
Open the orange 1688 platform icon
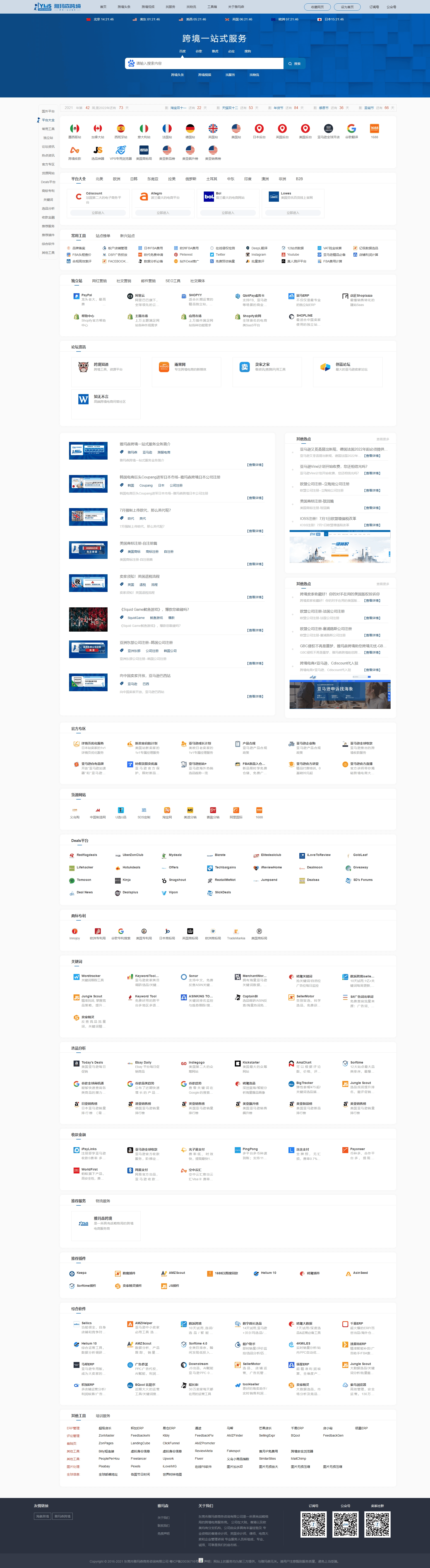(375, 128)
